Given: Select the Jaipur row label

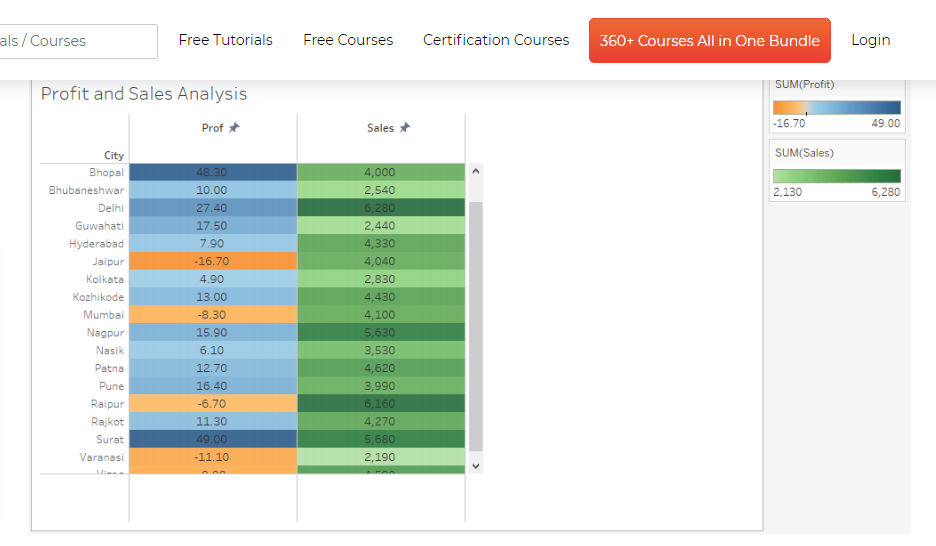Looking at the screenshot, I should pyautogui.click(x=108, y=261).
